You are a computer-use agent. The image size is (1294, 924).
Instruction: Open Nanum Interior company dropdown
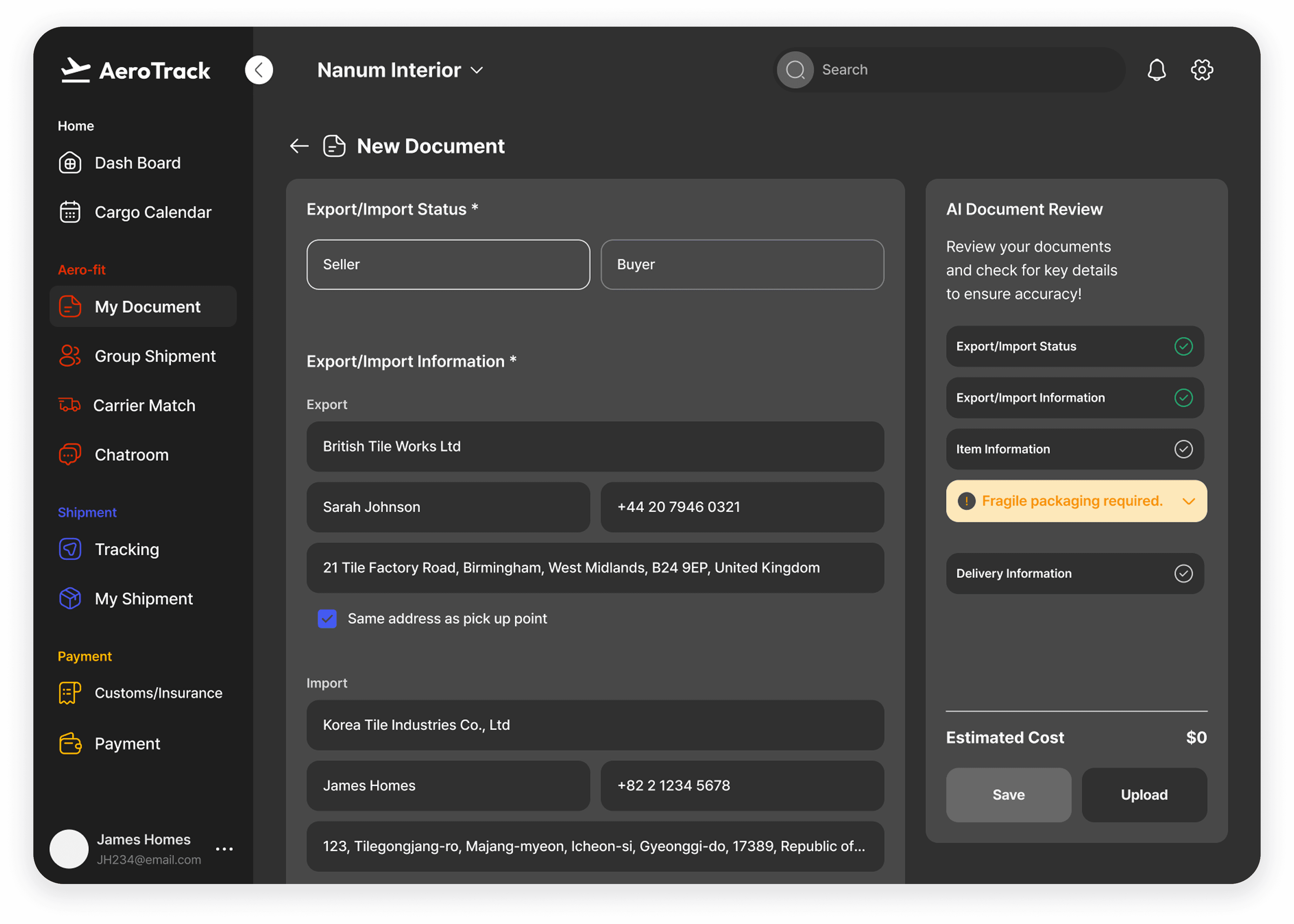[x=400, y=70]
